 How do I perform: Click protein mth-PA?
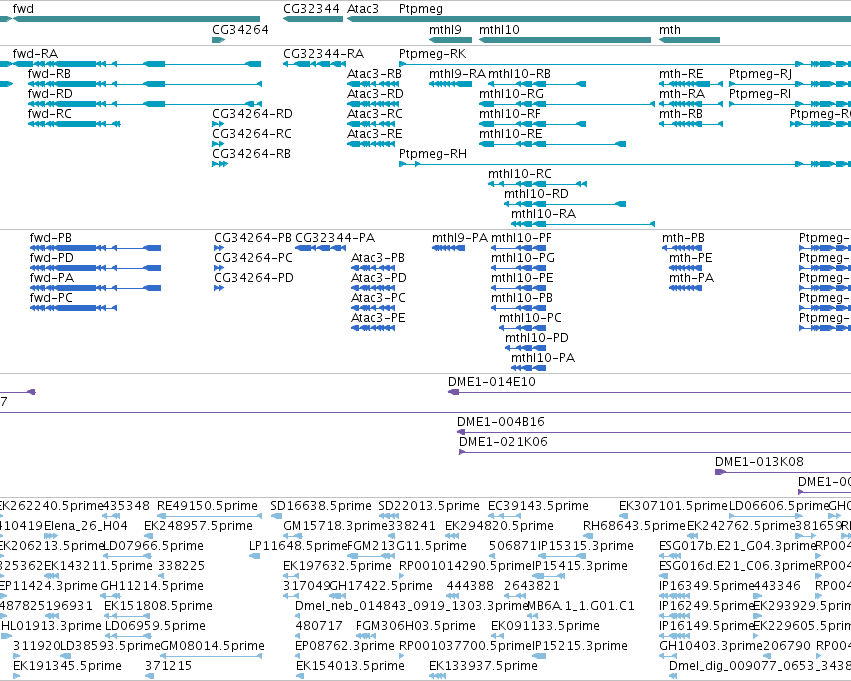click(x=685, y=288)
